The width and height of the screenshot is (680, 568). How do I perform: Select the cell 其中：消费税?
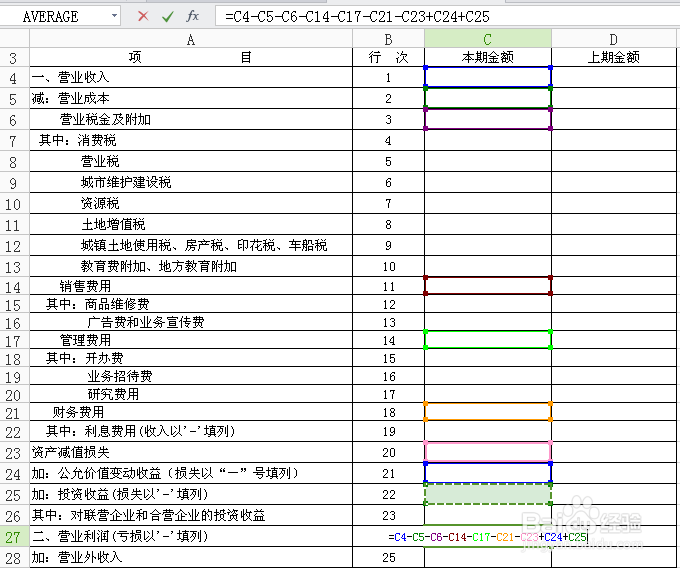click(x=191, y=140)
